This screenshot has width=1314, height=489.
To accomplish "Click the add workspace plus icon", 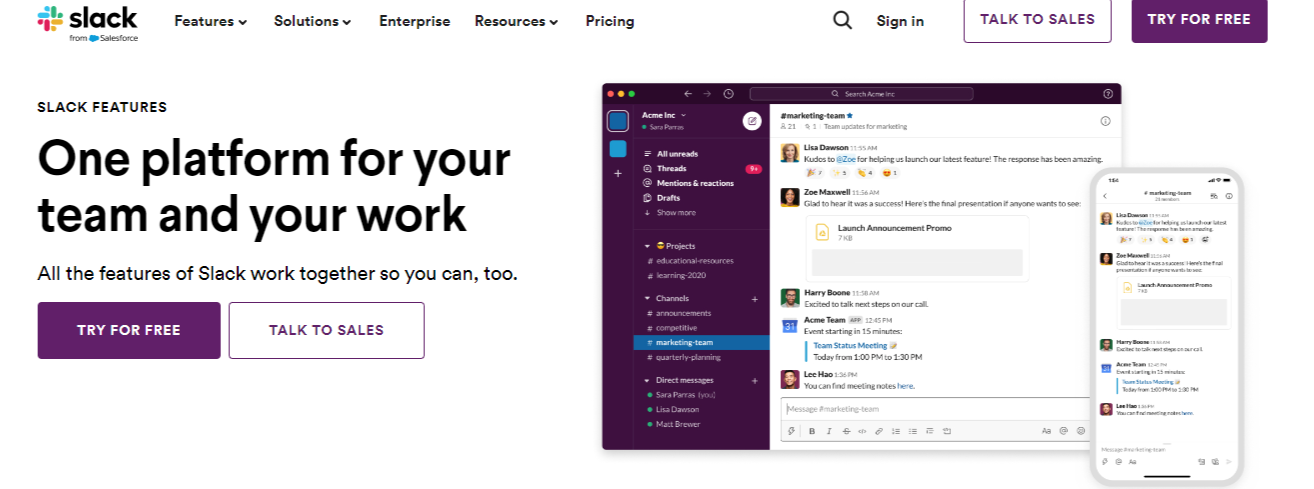I will pos(618,173).
